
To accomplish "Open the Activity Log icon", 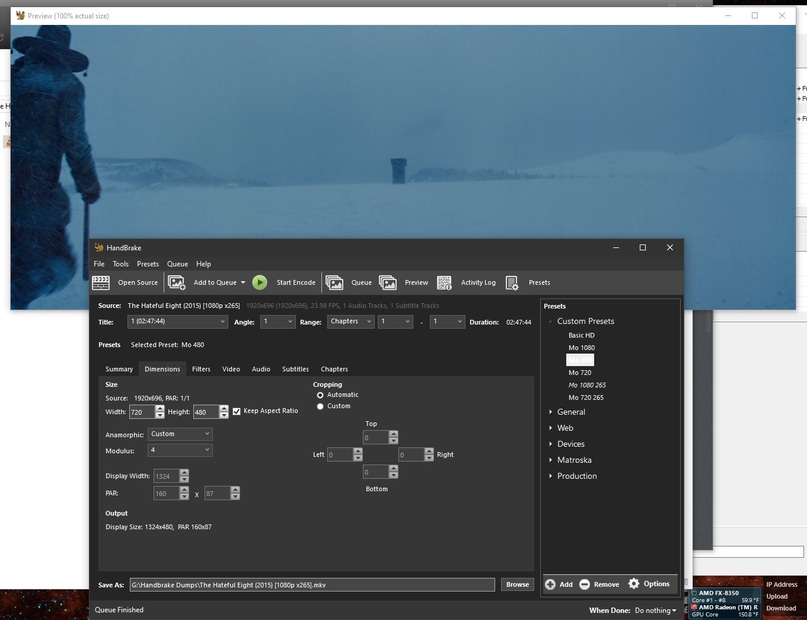I will point(444,283).
